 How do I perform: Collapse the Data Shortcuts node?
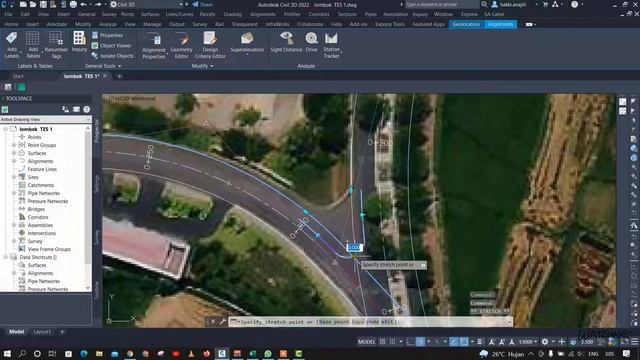pyautogui.click(x=6, y=257)
